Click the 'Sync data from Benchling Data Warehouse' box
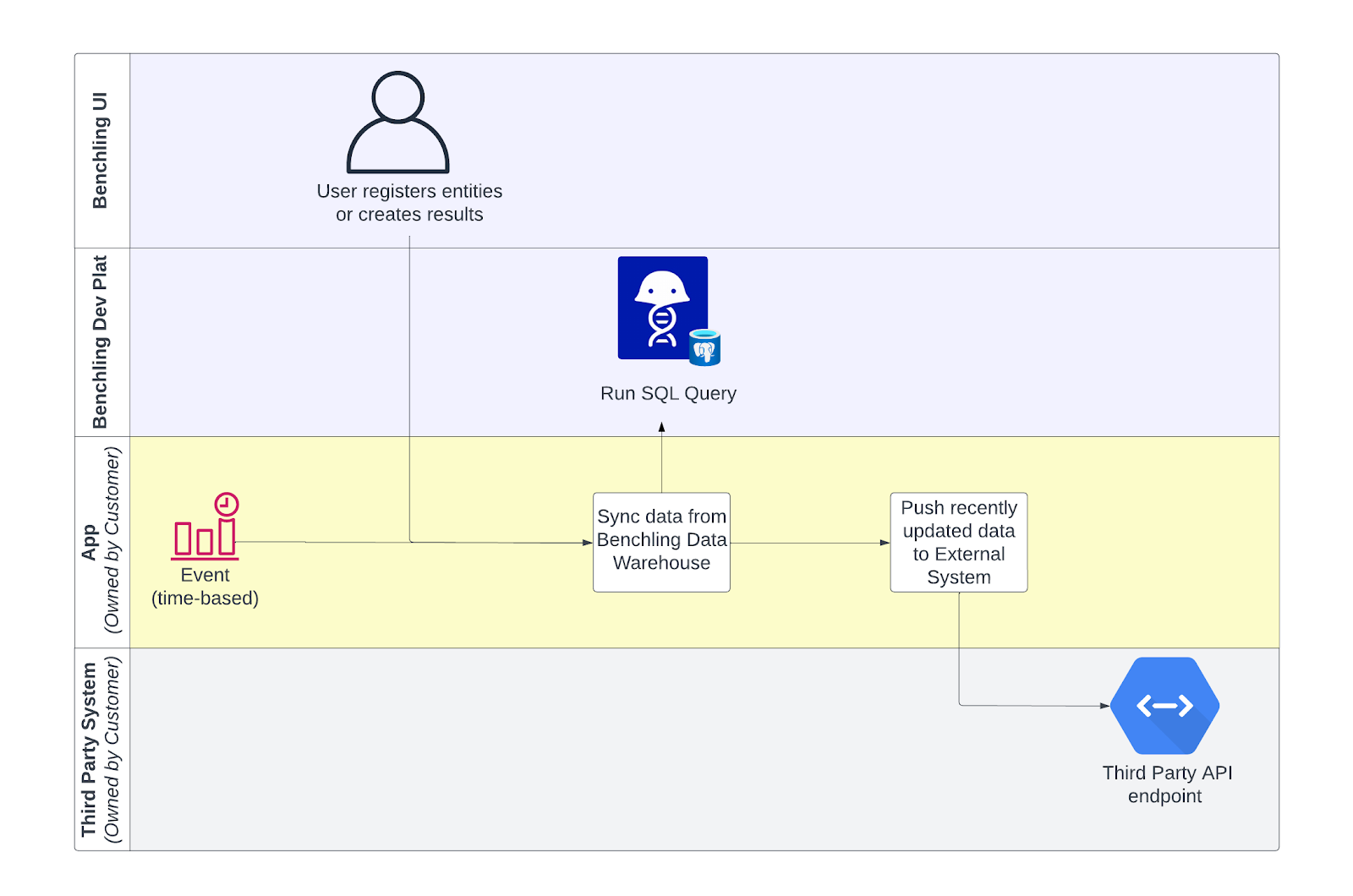 (x=661, y=542)
